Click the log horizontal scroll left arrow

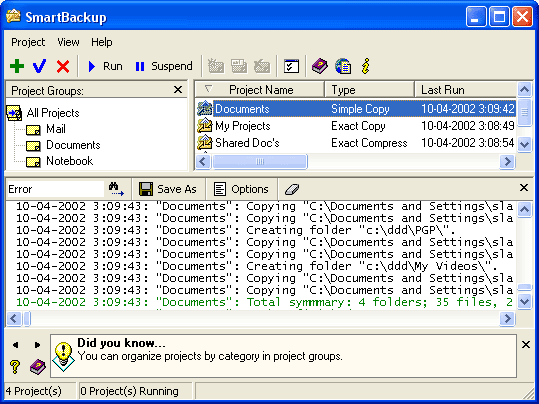pyautogui.click(x=14, y=318)
